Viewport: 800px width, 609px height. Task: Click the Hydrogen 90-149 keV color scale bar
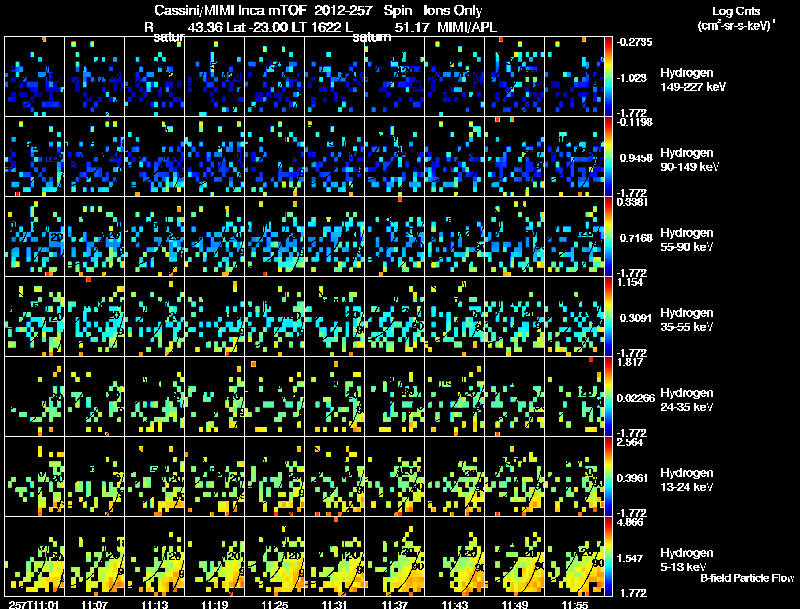(608, 157)
